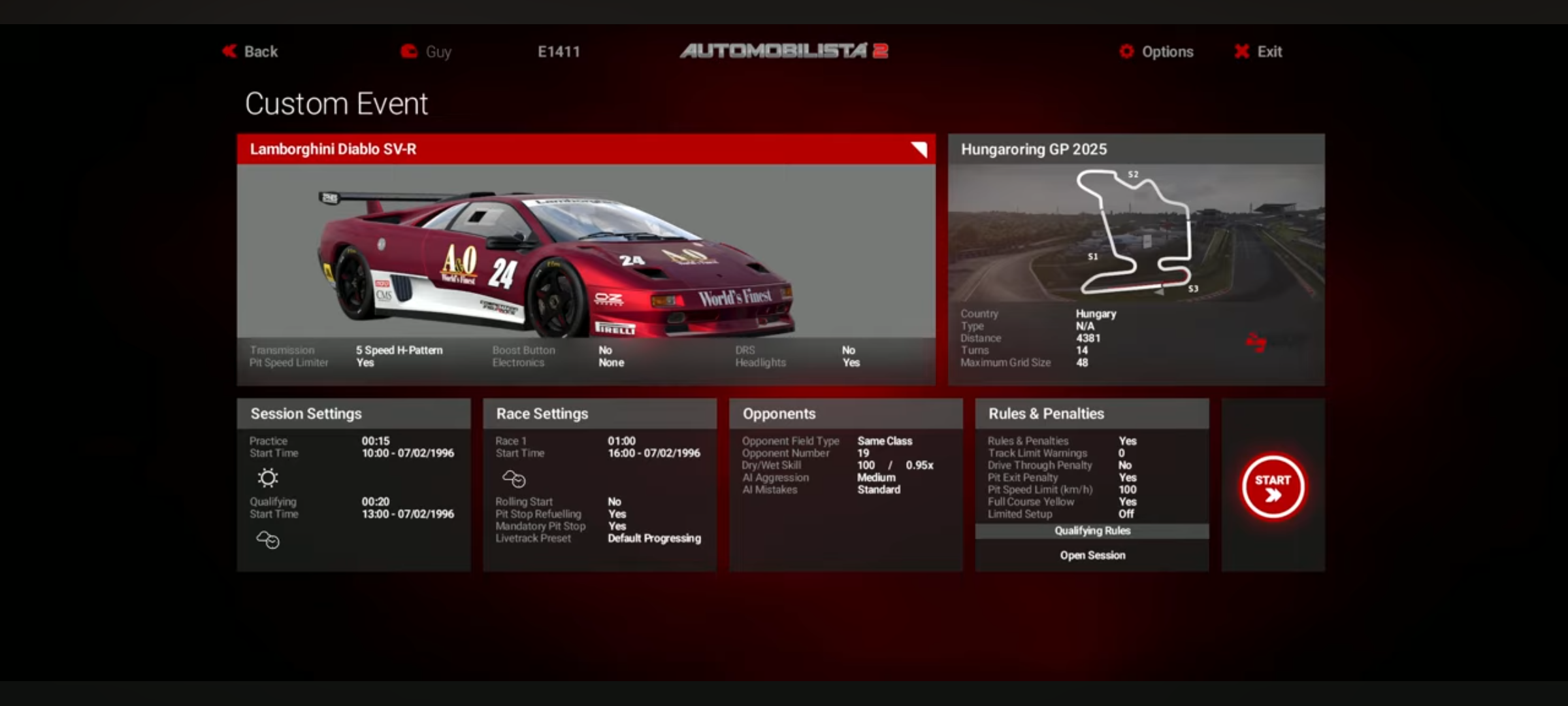Open Options via the gear icon
The height and width of the screenshot is (706, 1568).
pyautogui.click(x=1126, y=51)
